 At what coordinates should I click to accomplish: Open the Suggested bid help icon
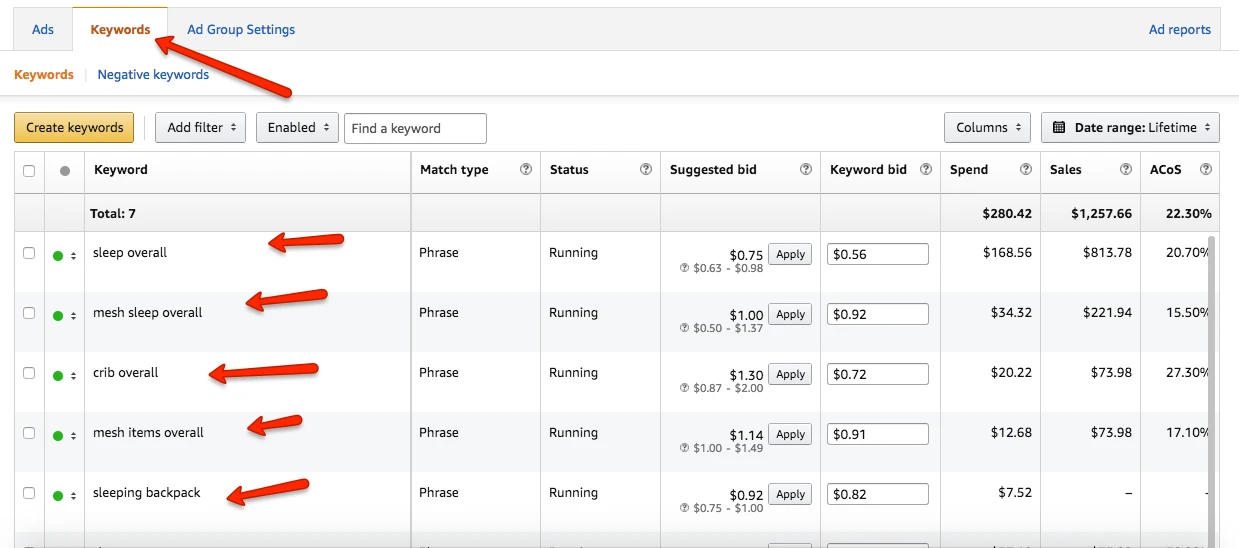tap(806, 170)
